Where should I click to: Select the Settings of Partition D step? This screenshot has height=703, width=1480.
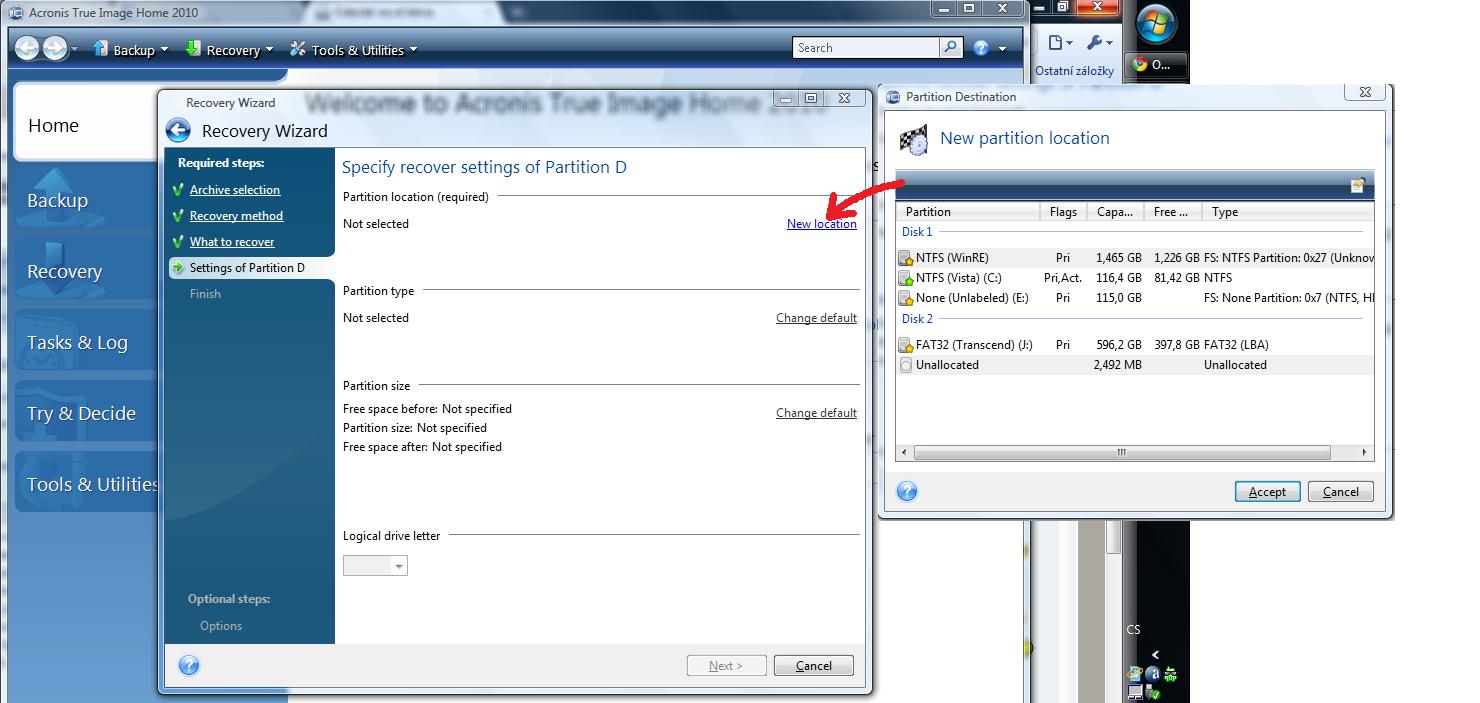(x=251, y=268)
